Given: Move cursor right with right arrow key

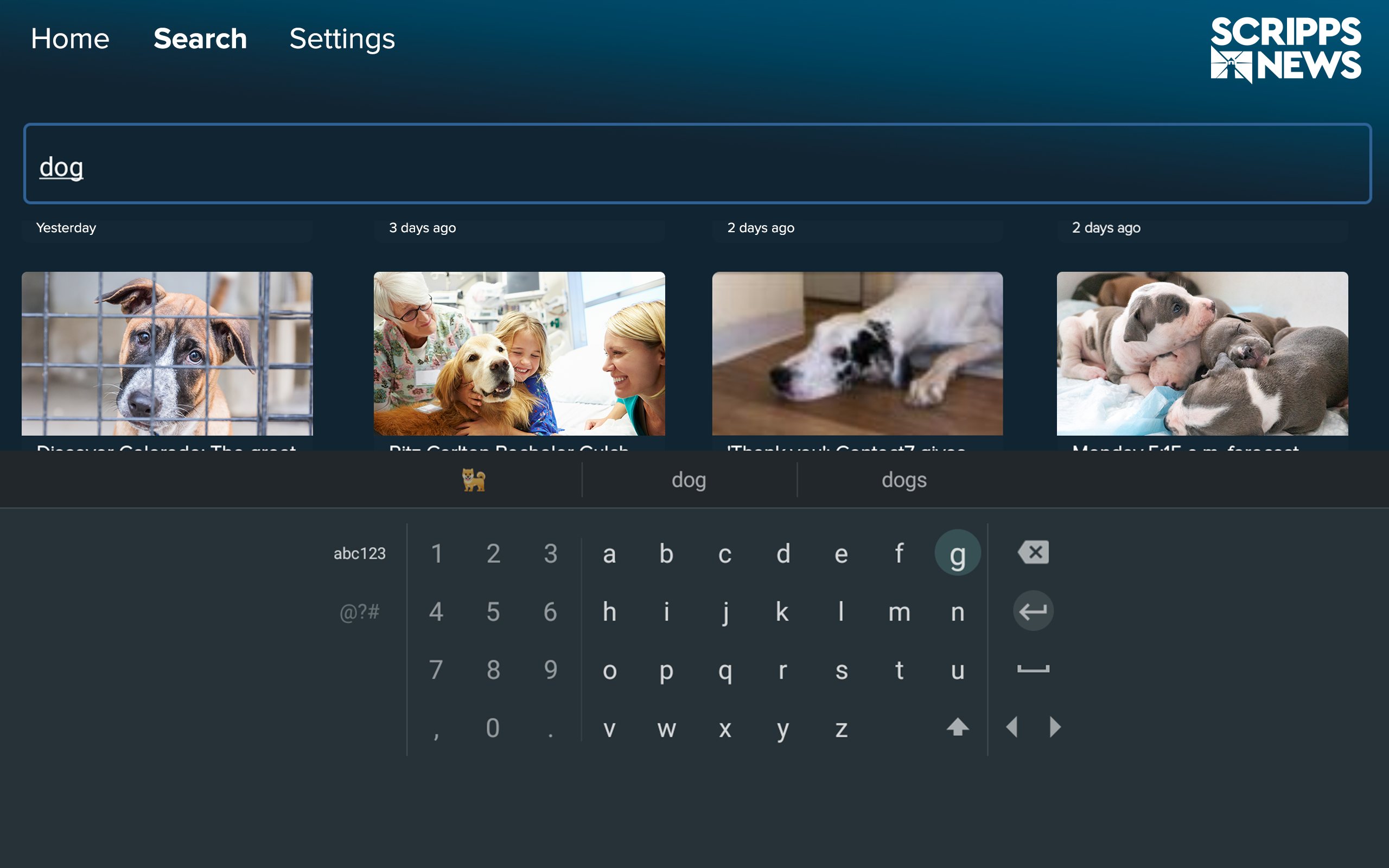Looking at the screenshot, I should coord(1055,727).
